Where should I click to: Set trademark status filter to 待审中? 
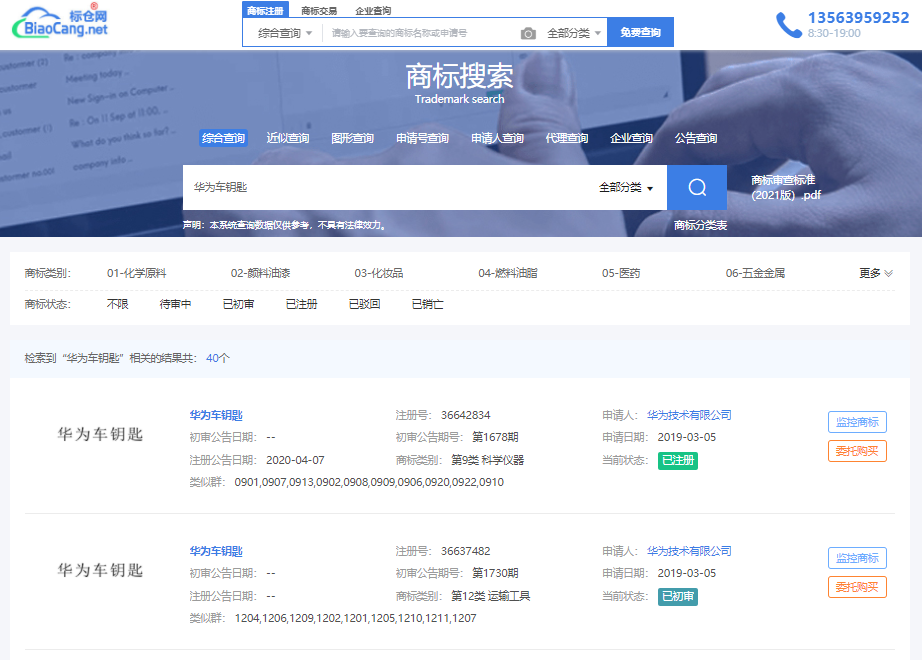(175, 304)
